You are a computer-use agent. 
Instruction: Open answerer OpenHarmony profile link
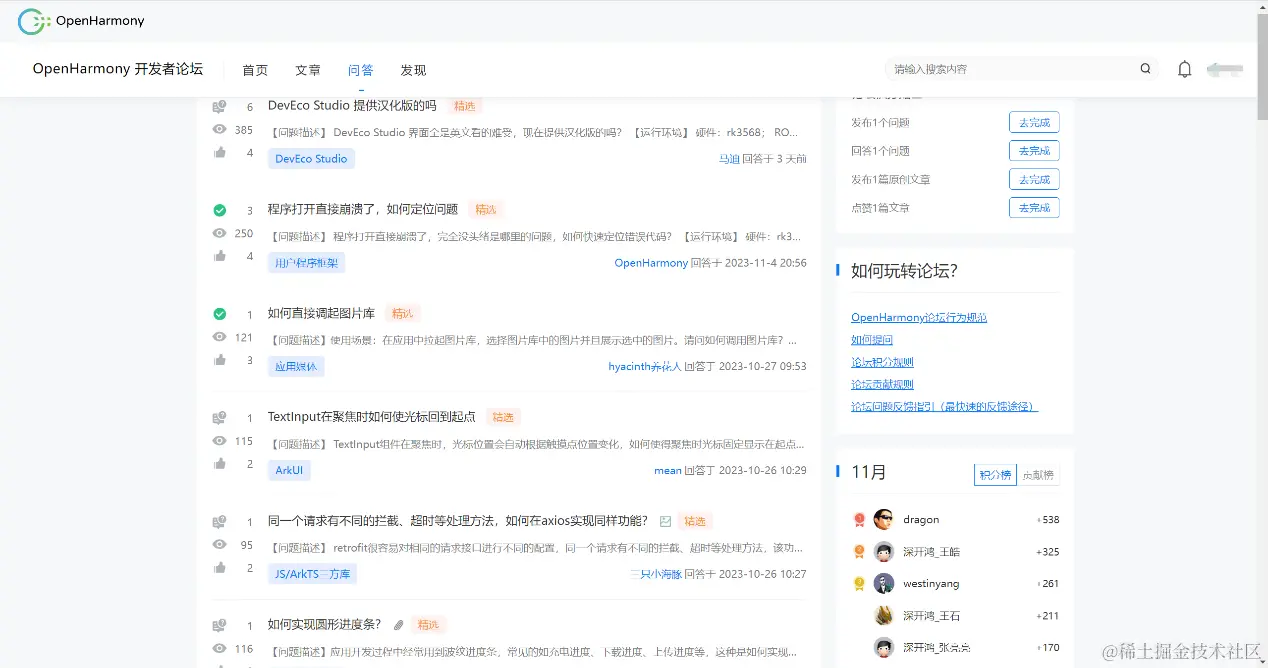[x=651, y=263]
